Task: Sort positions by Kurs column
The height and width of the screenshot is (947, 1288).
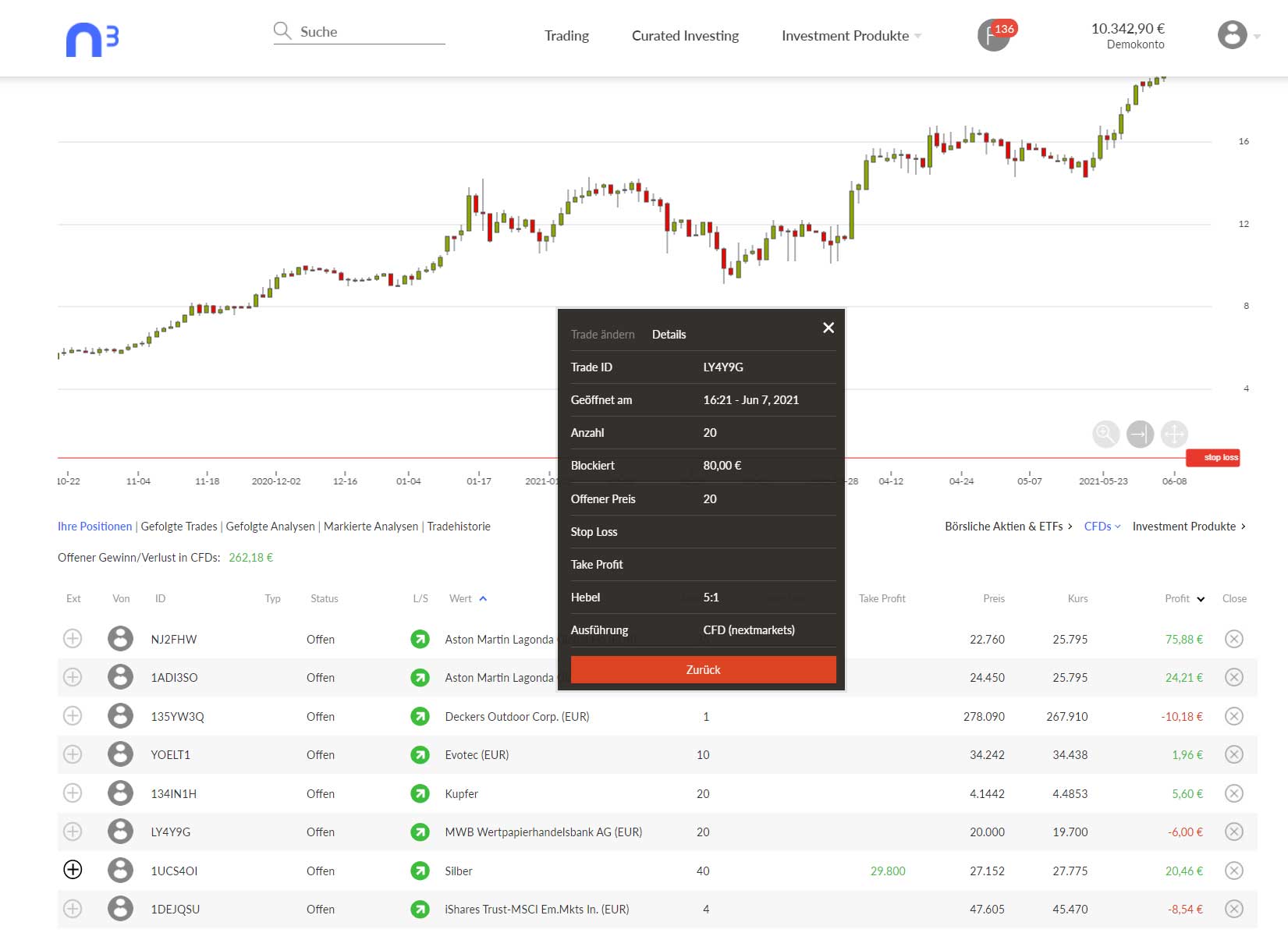Action: pyautogui.click(x=1077, y=598)
